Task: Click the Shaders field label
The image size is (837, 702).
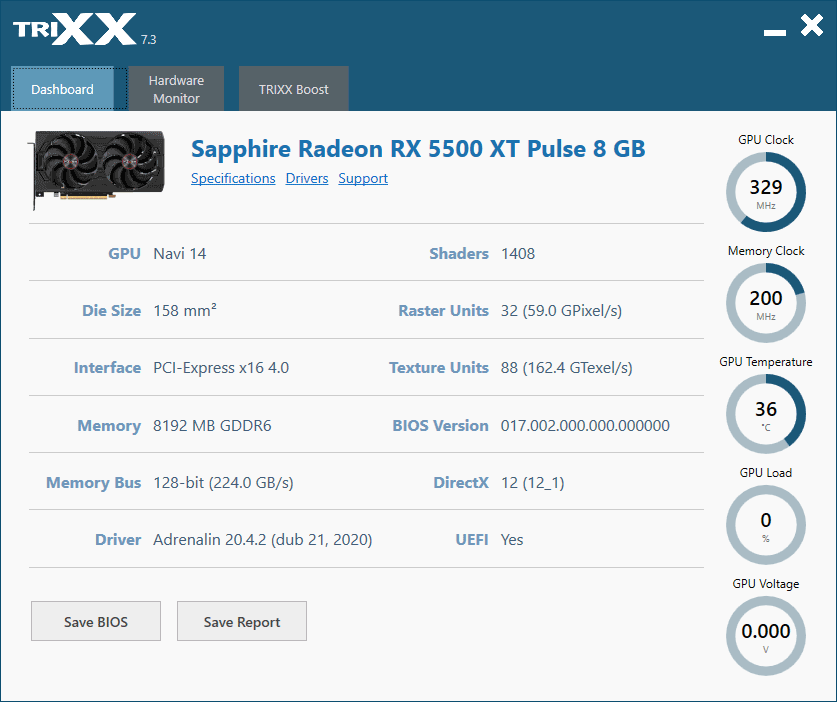Action: click(x=459, y=254)
